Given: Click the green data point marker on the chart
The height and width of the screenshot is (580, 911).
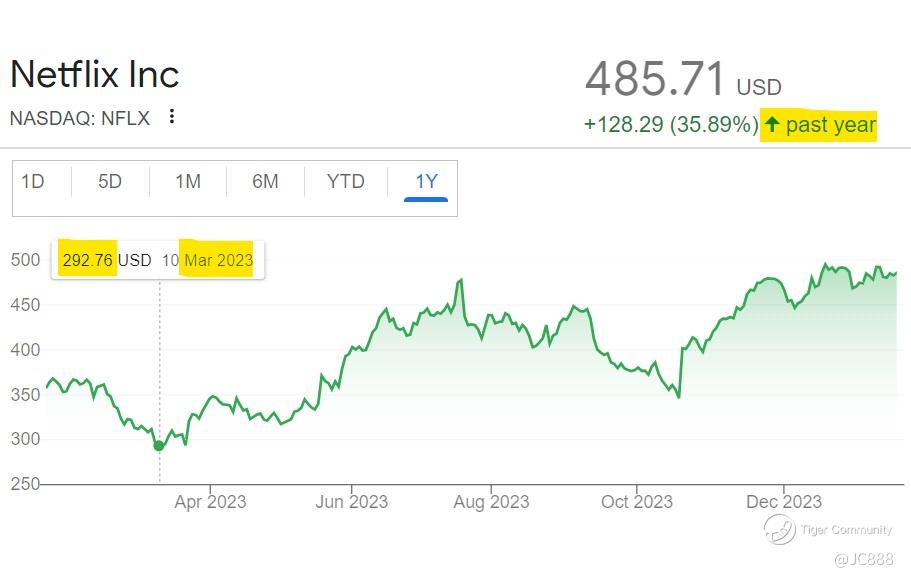Looking at the screenshot, I should click(159, 446).
